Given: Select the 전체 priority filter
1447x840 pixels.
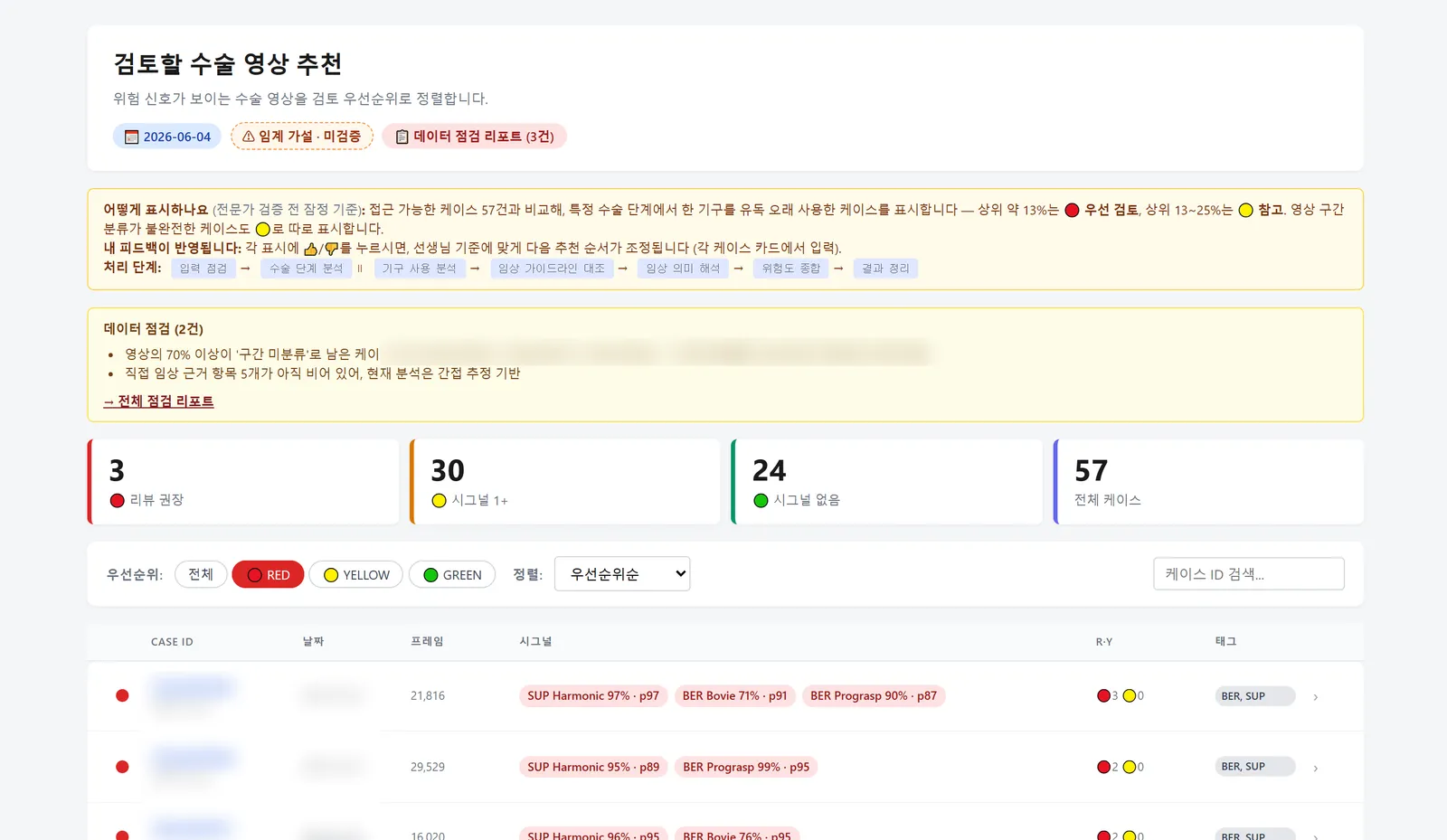Looking at the screenshot, I should 201,574.
